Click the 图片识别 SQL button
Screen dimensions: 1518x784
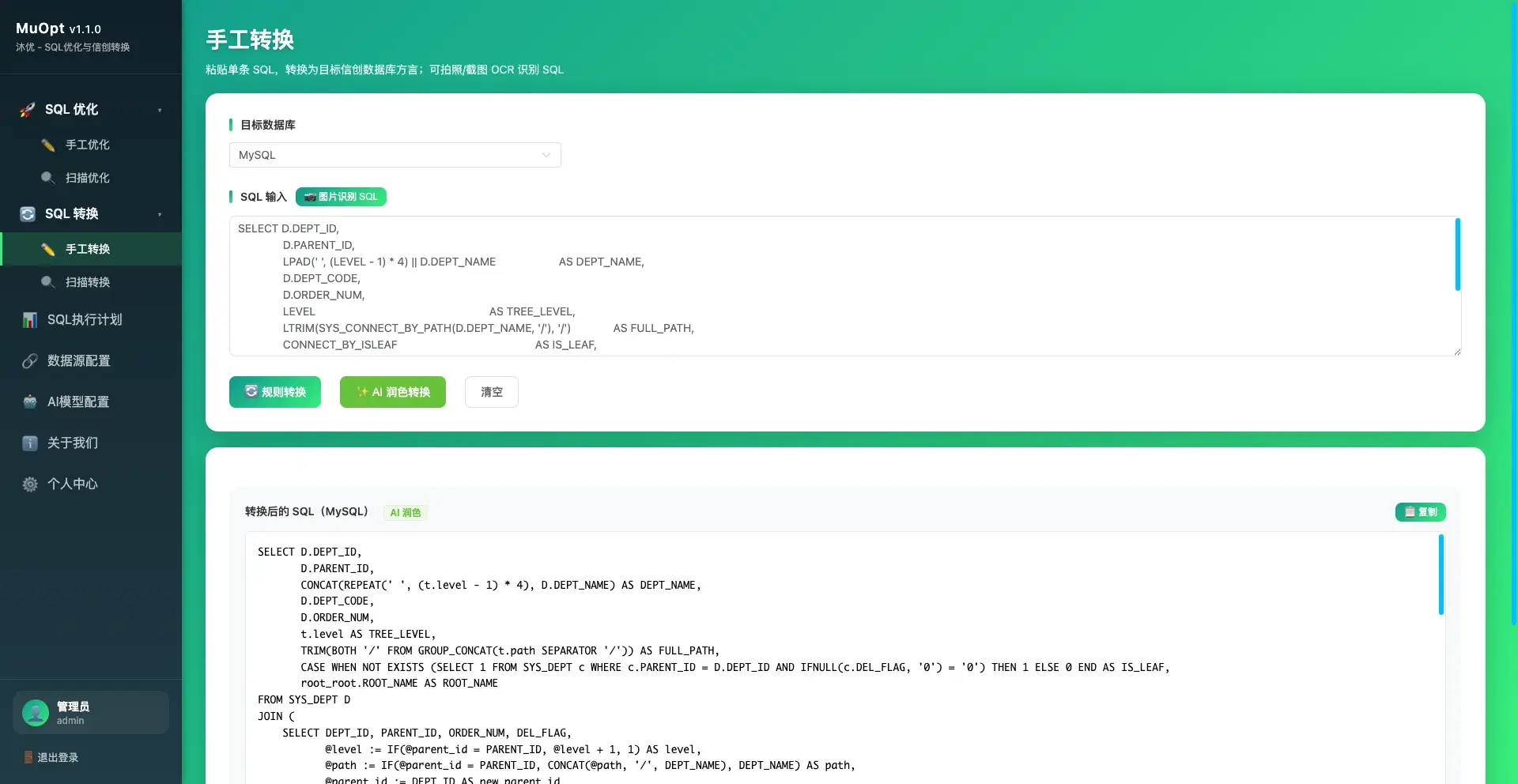(x=341, y=197)
